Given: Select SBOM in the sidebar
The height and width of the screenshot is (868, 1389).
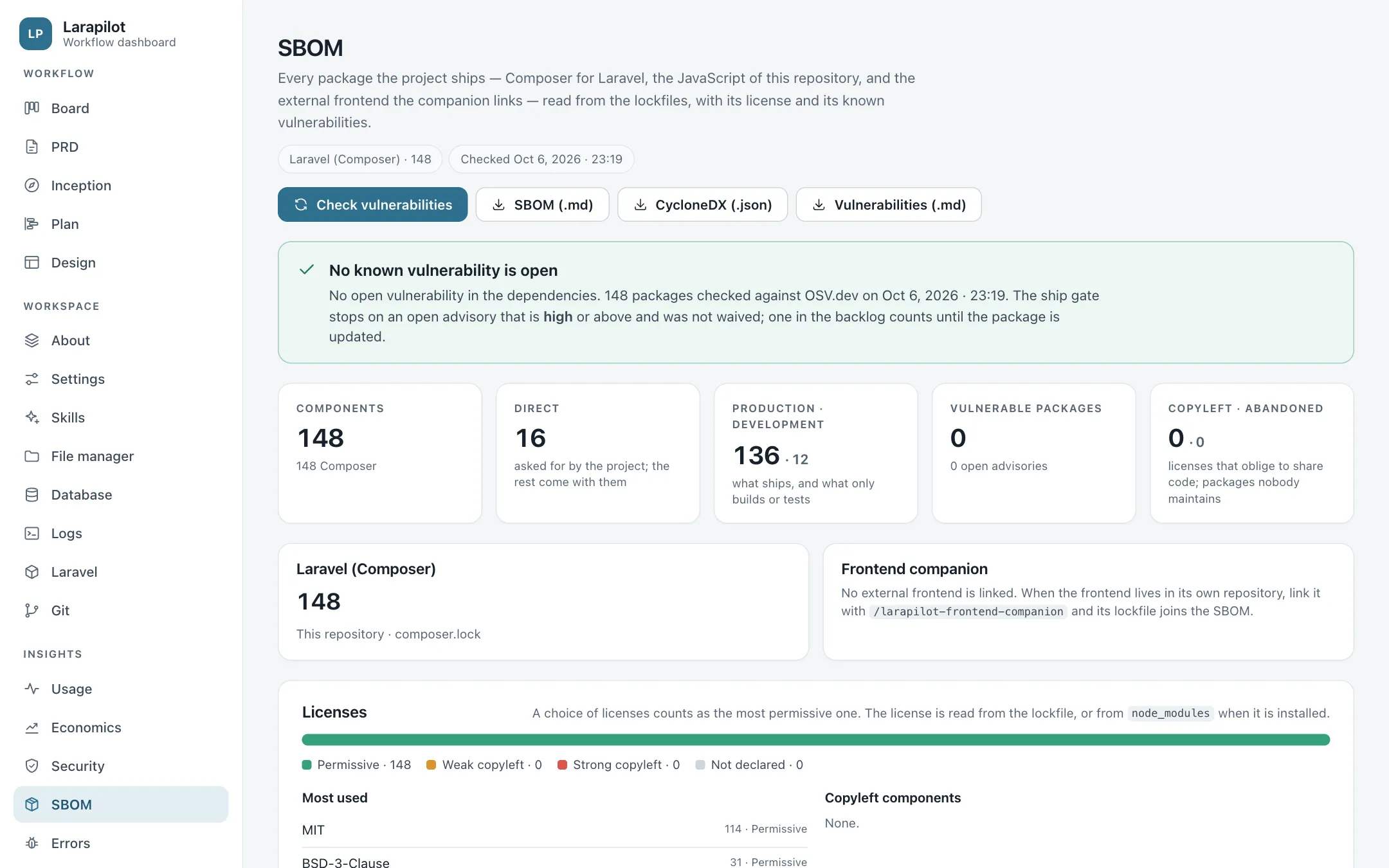Looking at the screenshot, I should (121, 804).
